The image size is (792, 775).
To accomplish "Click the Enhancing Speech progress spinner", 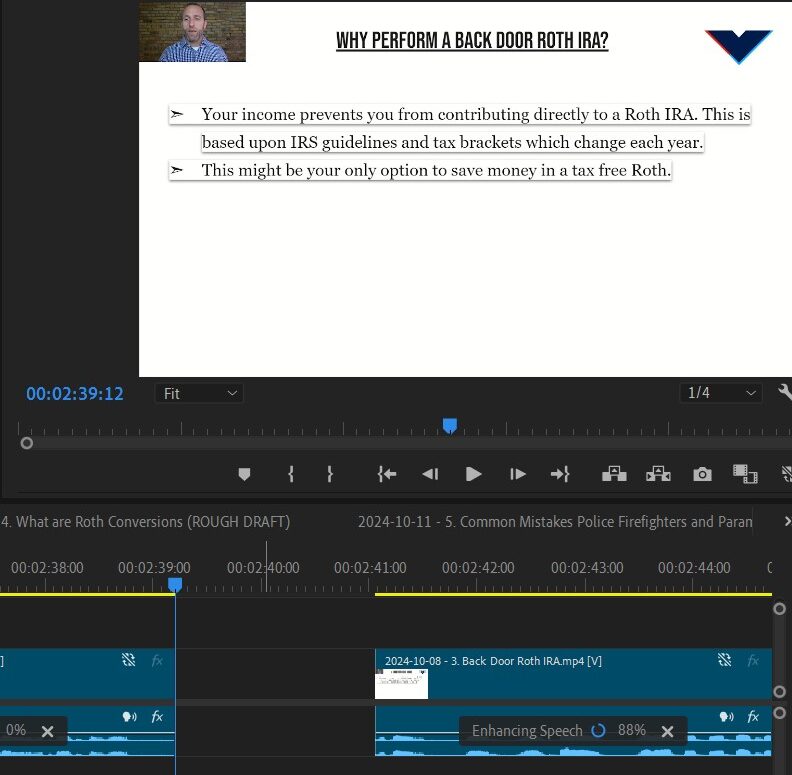I will 598,731.
